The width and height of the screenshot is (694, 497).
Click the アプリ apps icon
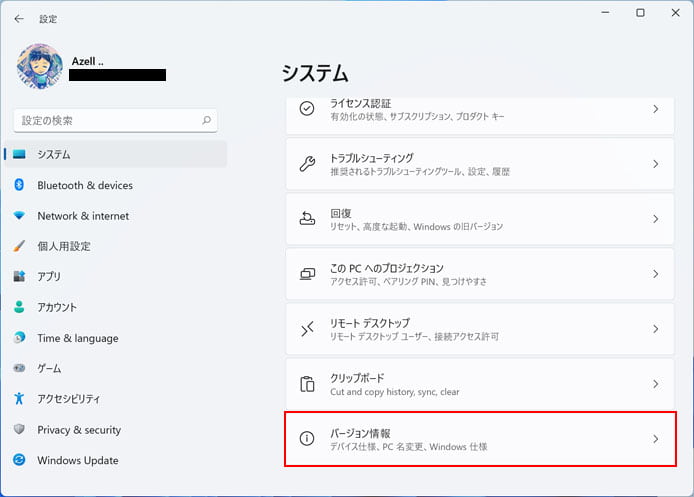coord(19,276)
